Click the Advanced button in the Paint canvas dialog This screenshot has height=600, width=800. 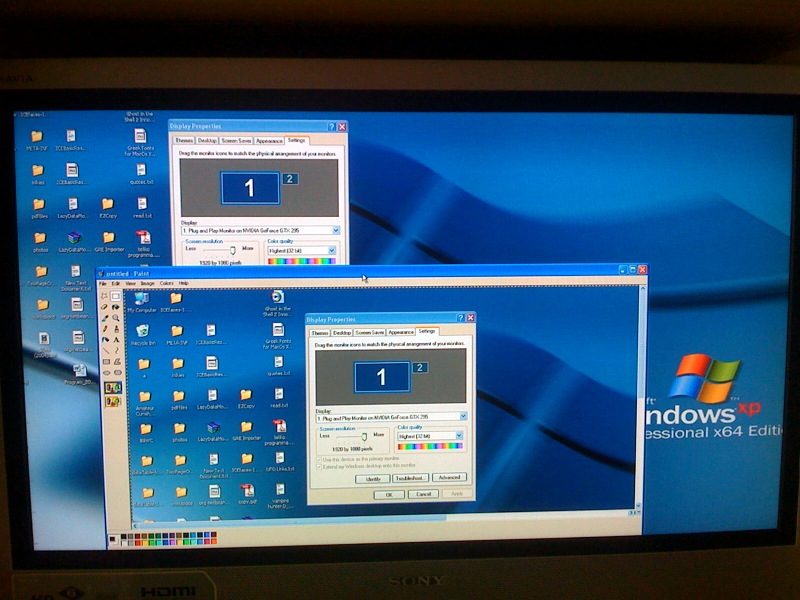449,477
